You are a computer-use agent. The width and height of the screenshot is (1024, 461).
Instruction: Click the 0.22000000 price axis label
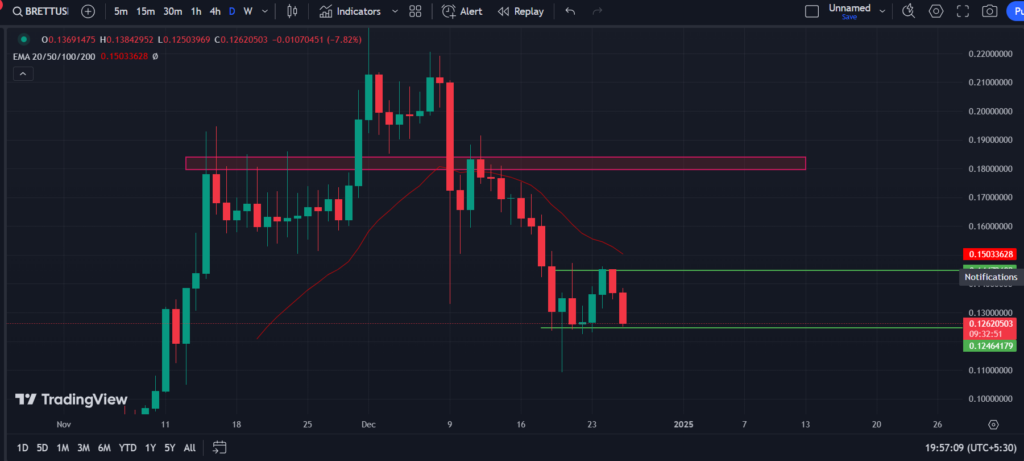click(989, 54)
